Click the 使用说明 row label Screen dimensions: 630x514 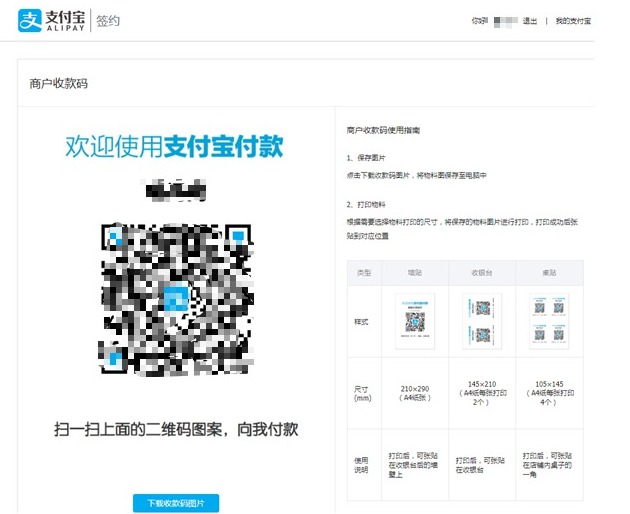[x=361, y=465]
